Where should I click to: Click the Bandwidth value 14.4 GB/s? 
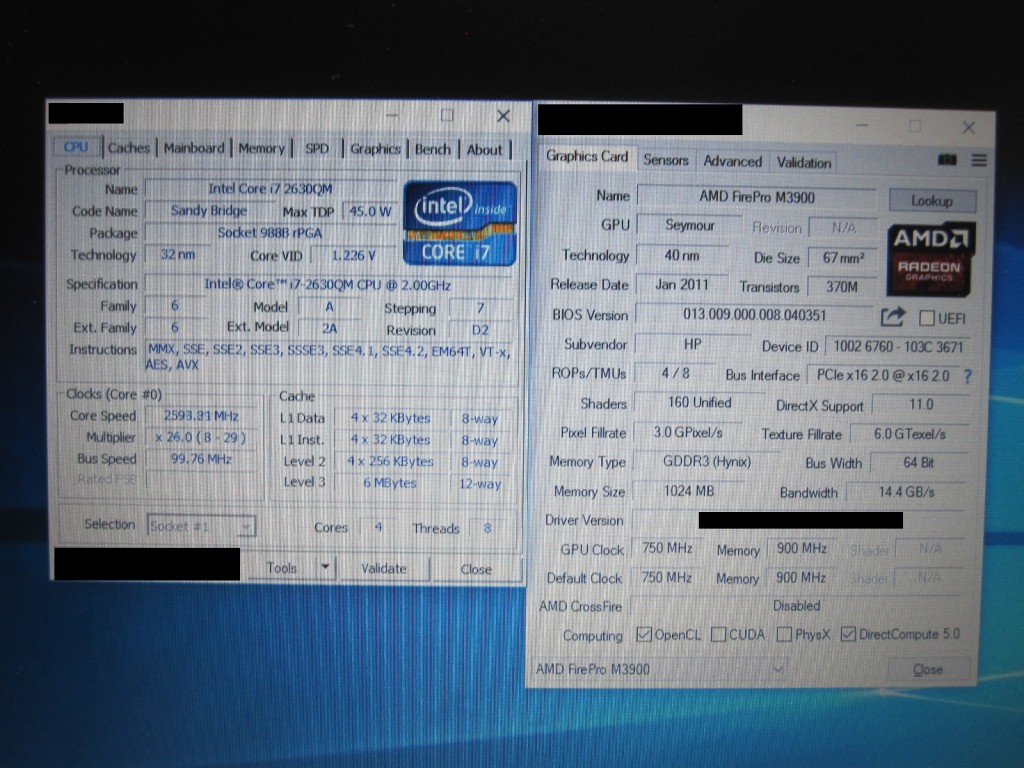point(906,492)
